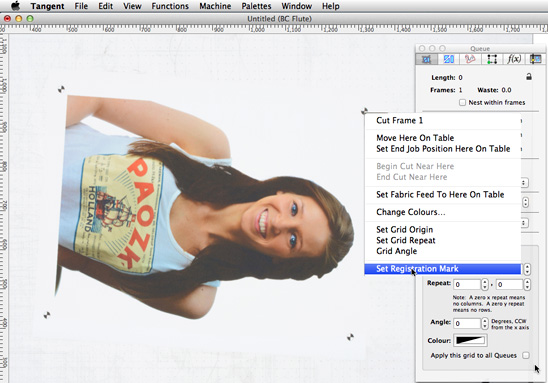The height and width of the screenshot is (383, 548).
Task: Toggle the padlock icon in Queue panel
Action: click(x=529, y=77)
